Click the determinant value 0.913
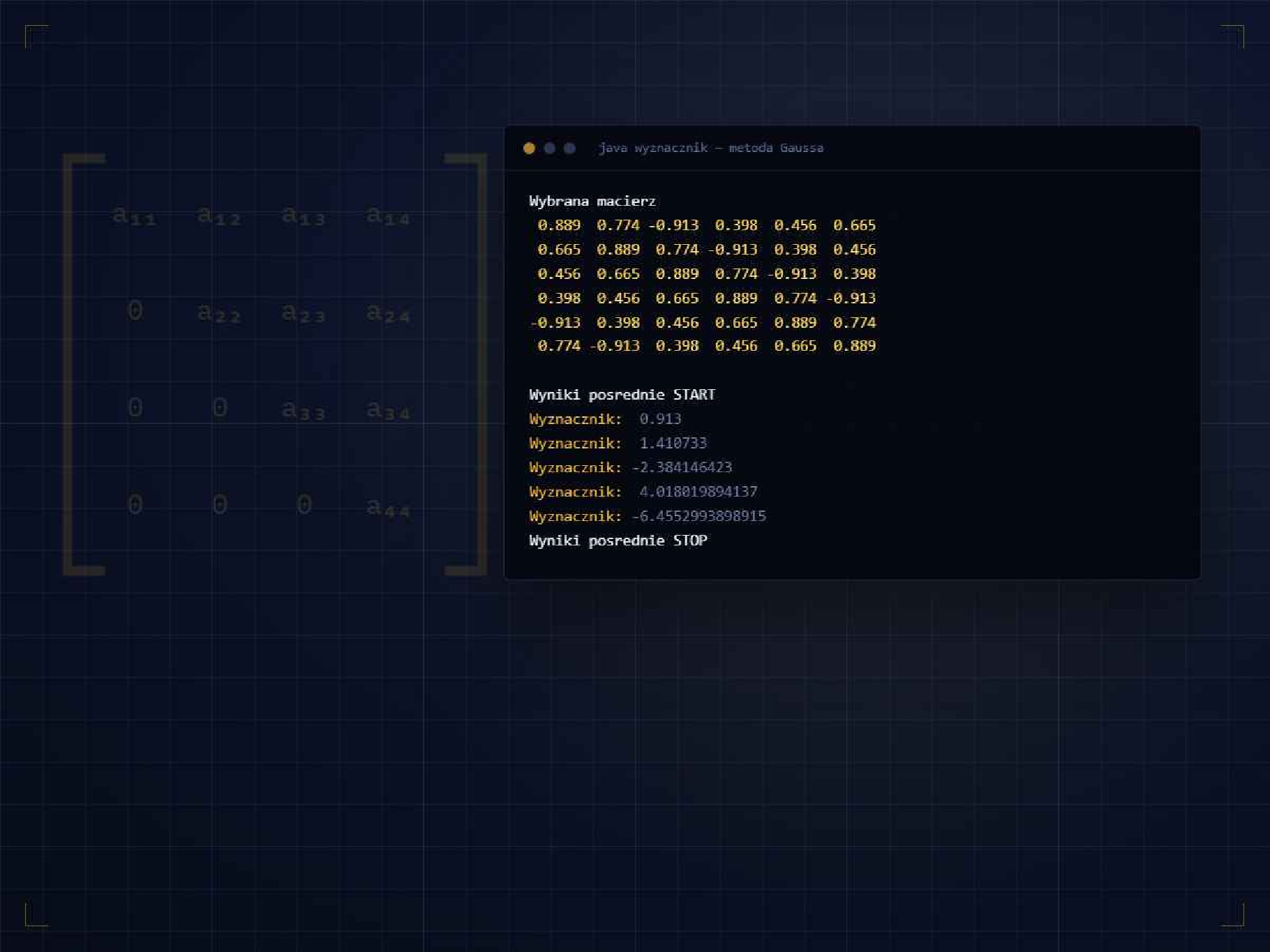The image size is (1270, 952). (x=660, y=419)
